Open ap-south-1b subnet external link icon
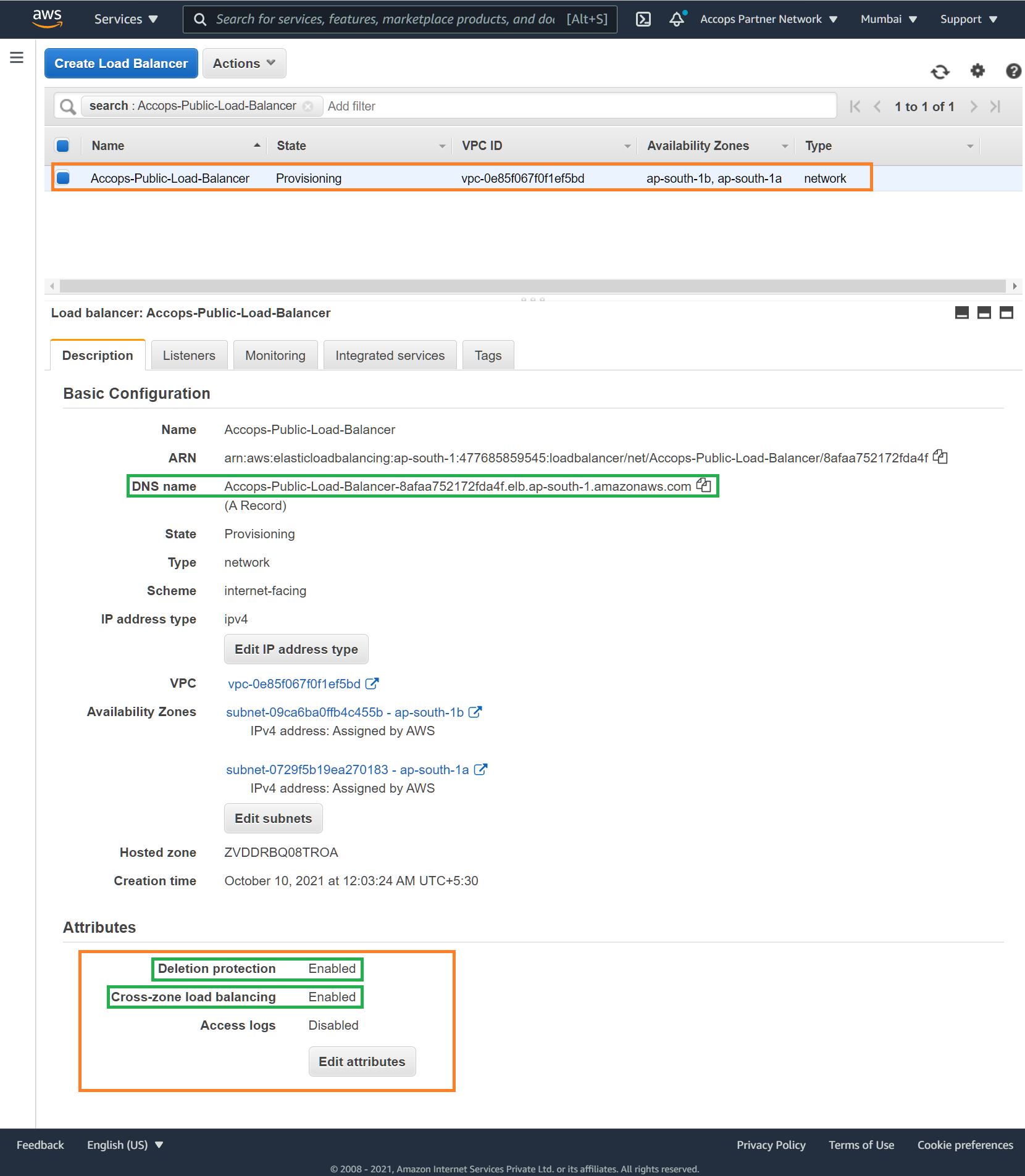The height and width of the screenshot is (1176, 1025). 475,712
